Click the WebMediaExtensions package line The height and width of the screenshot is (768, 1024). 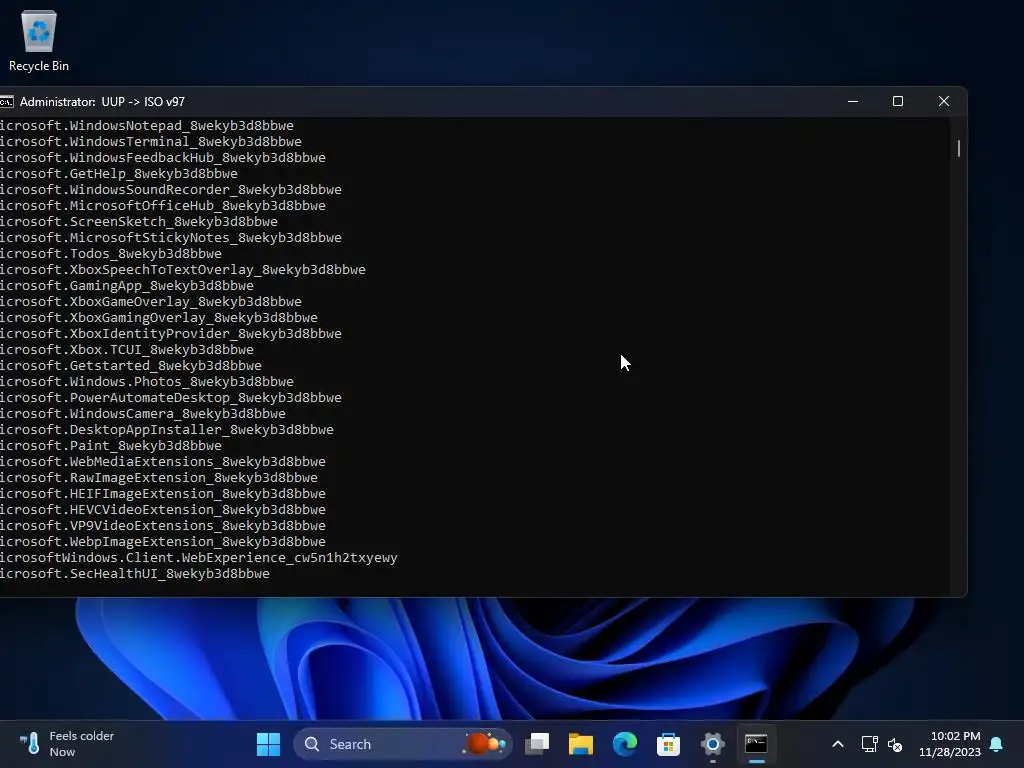(x=163, y=462)
